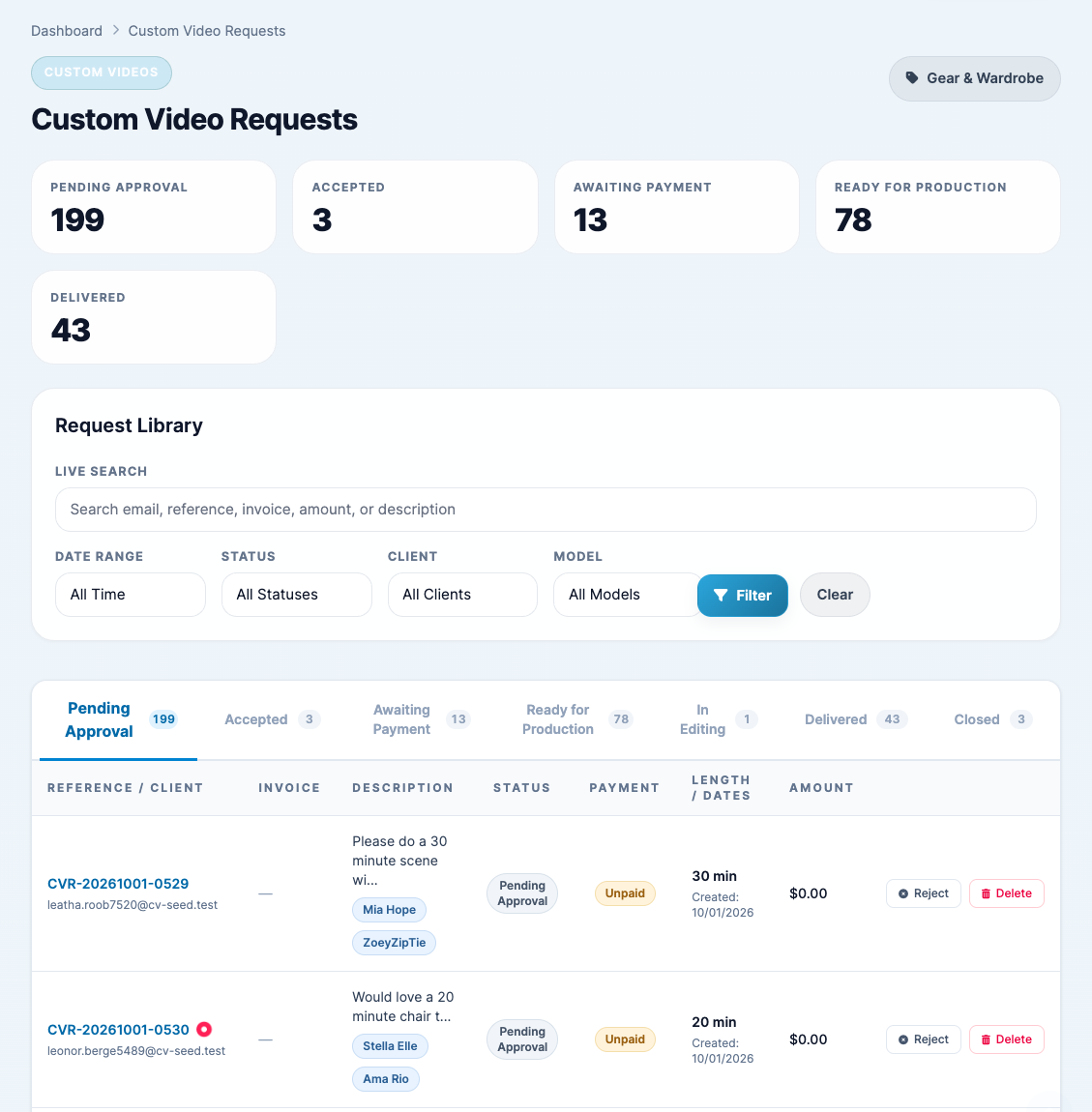Click reject circle icon for CVR-20261001-0529
The image size is (1092, 1112).
click(903, 893)
